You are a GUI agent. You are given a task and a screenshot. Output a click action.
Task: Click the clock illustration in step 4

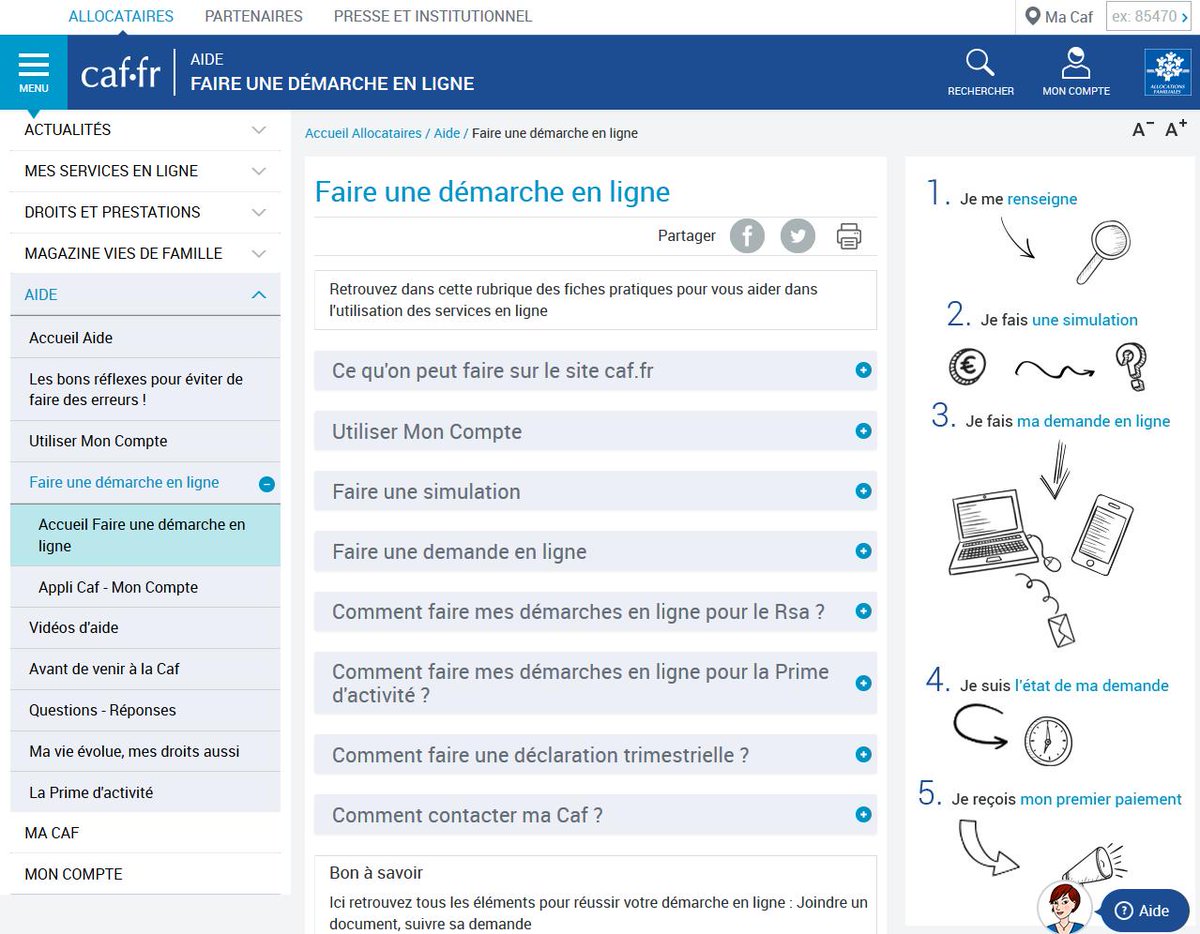click(1048, 741)
